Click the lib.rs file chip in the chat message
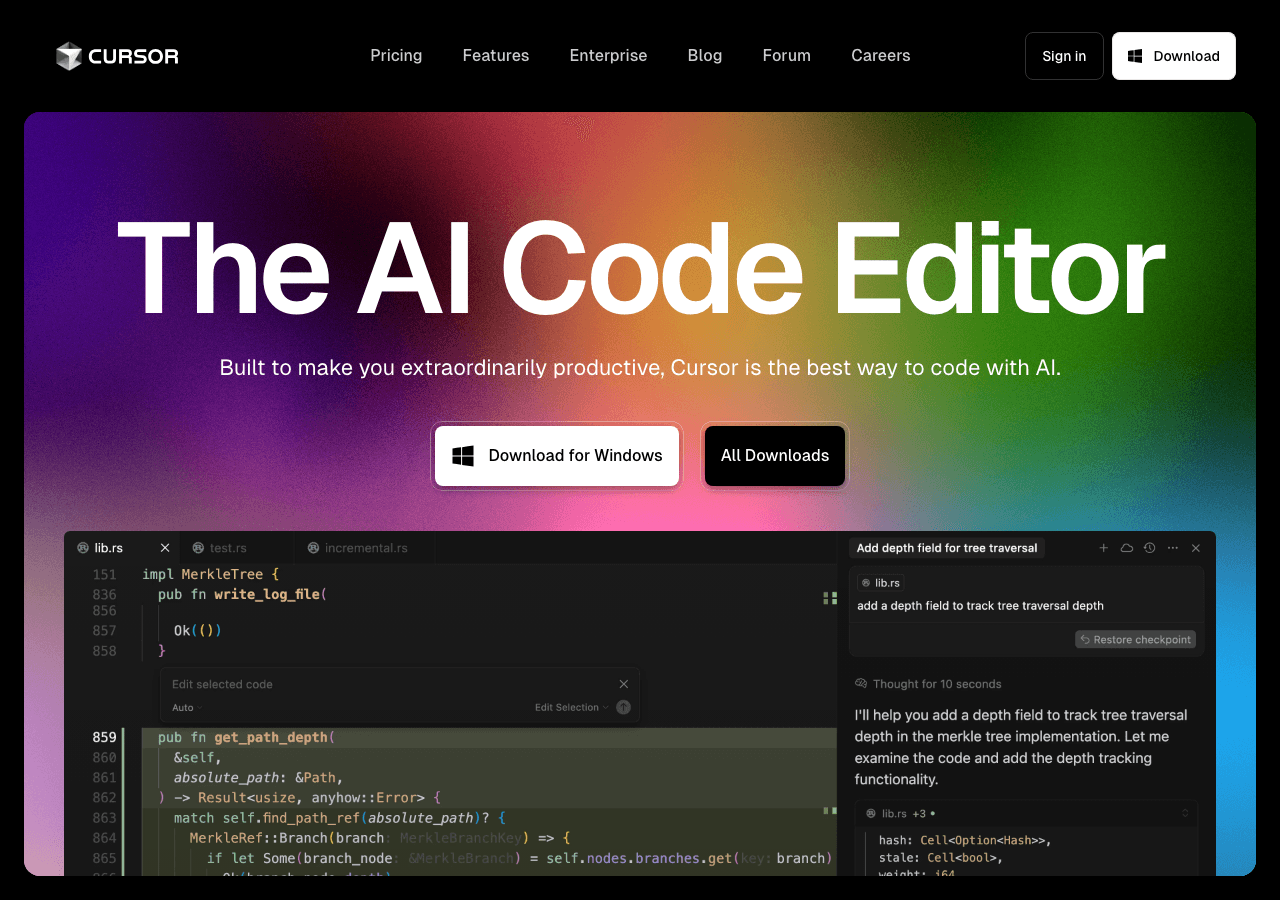1280x900 pixels. [880, 582]
